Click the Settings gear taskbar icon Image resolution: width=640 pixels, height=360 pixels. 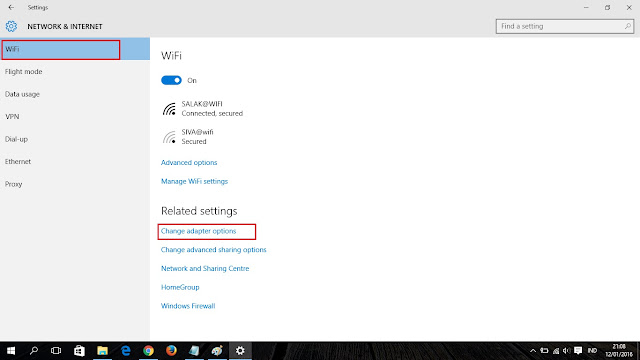(240, 351)
